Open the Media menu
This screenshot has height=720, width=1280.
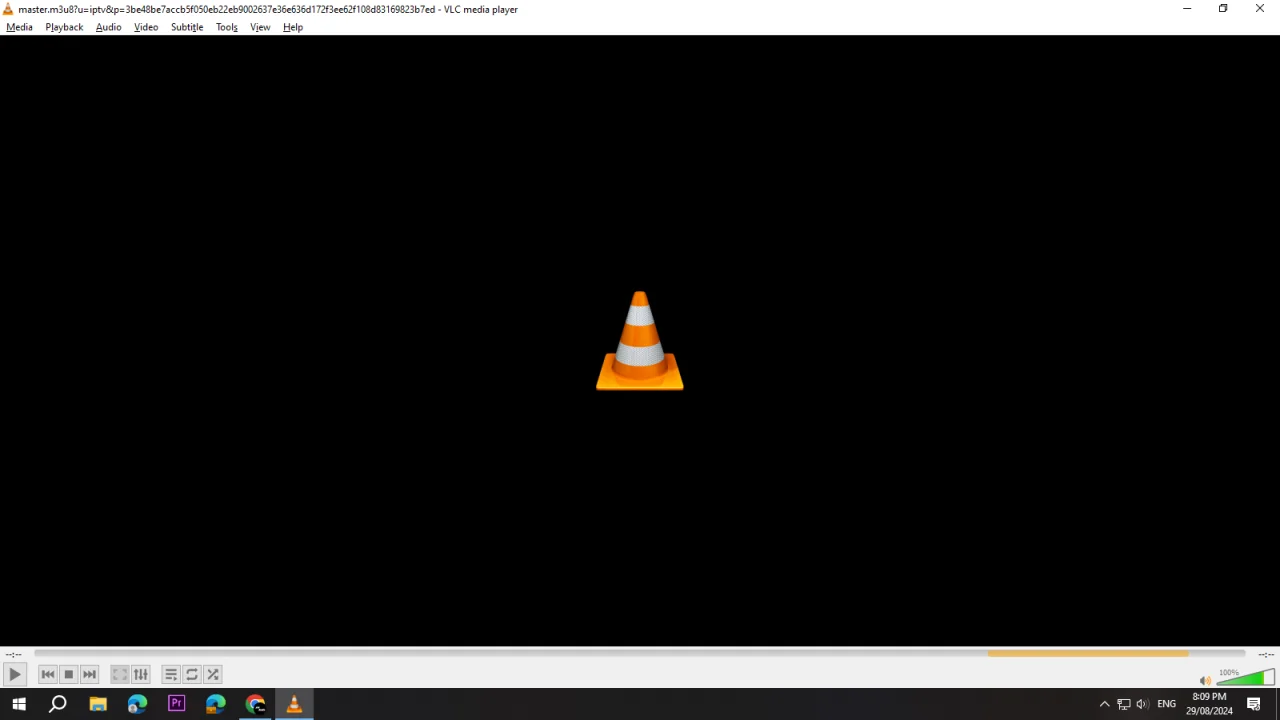(x=20, y=27)
